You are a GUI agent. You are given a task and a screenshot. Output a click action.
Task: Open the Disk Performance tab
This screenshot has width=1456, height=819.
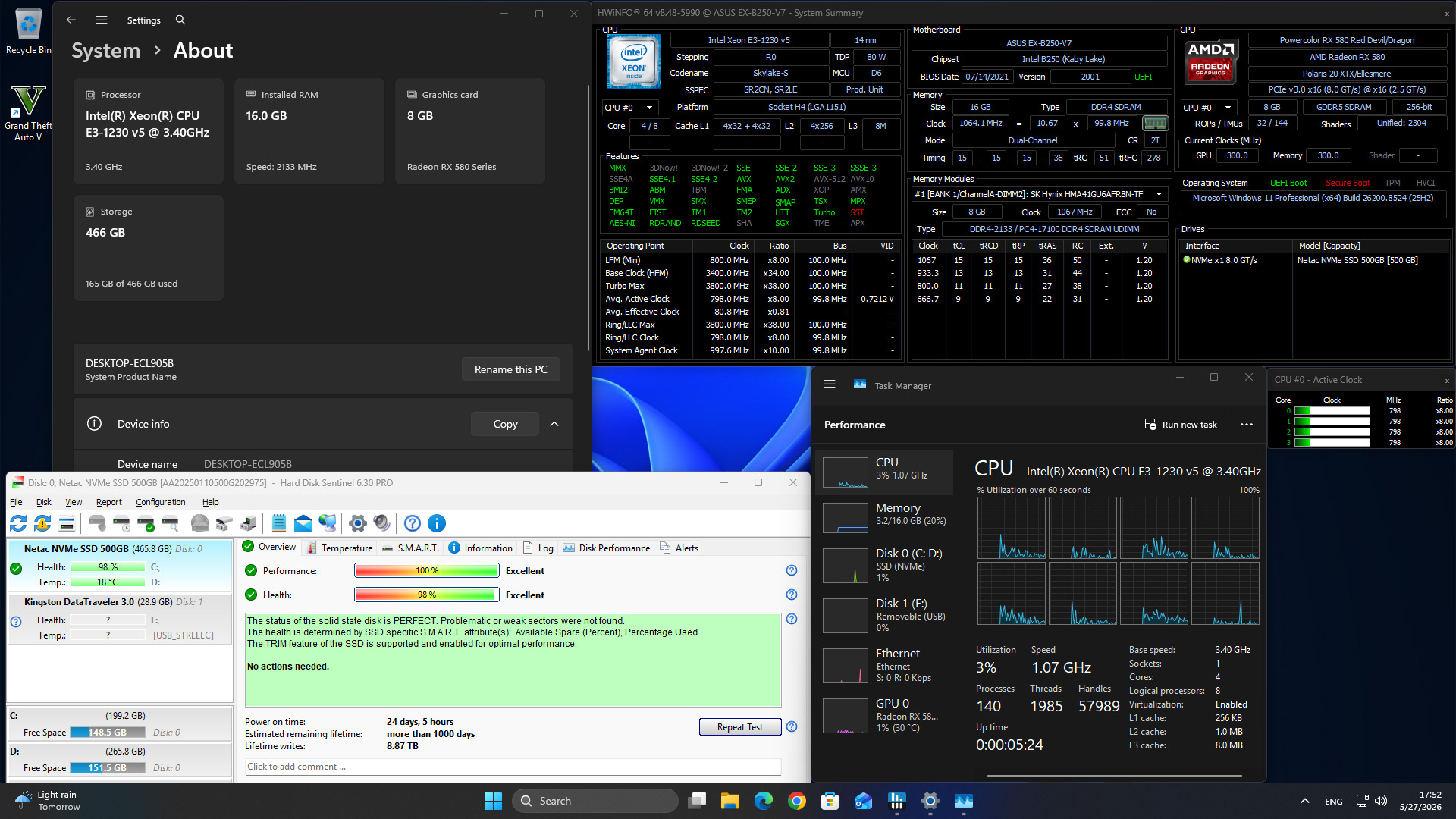tap(607, 548)
